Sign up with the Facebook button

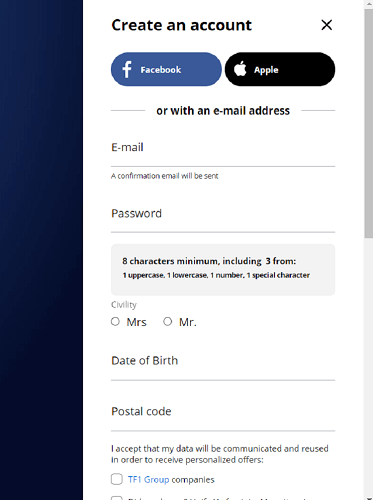coord(166,69)
